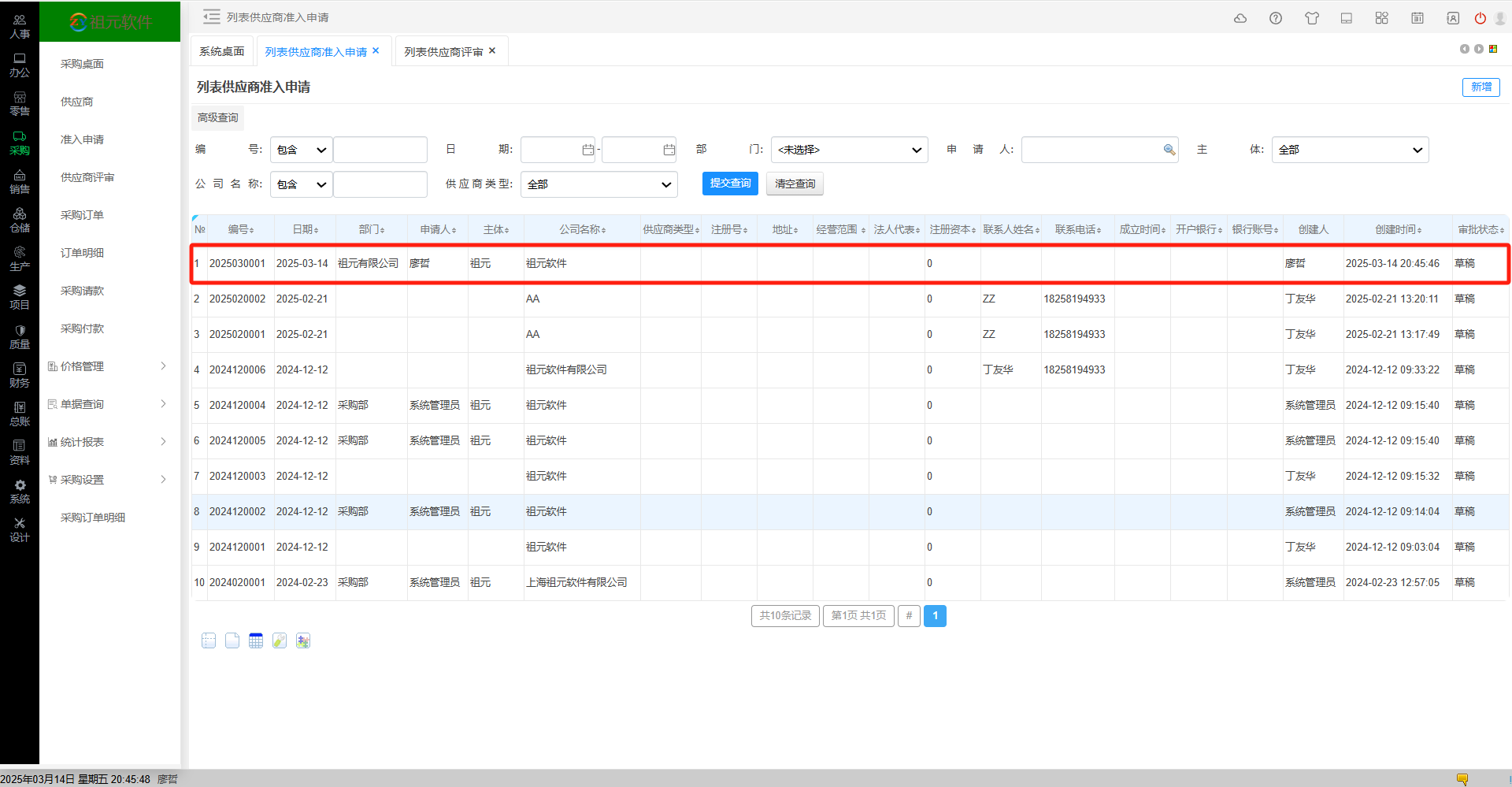
Task: Open start date calendar picker icon
Action: [x=587, y=150]
